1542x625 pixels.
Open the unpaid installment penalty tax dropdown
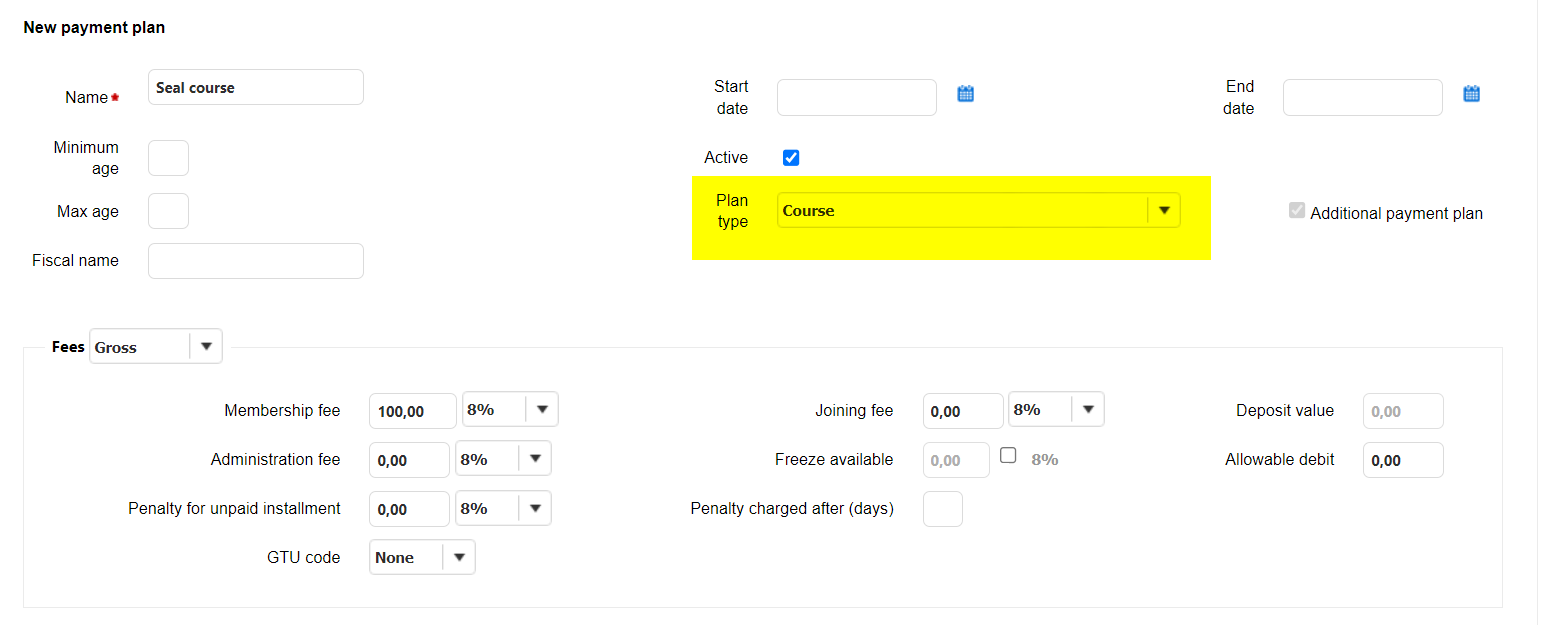pyautogui.click(x=534, y=508)
